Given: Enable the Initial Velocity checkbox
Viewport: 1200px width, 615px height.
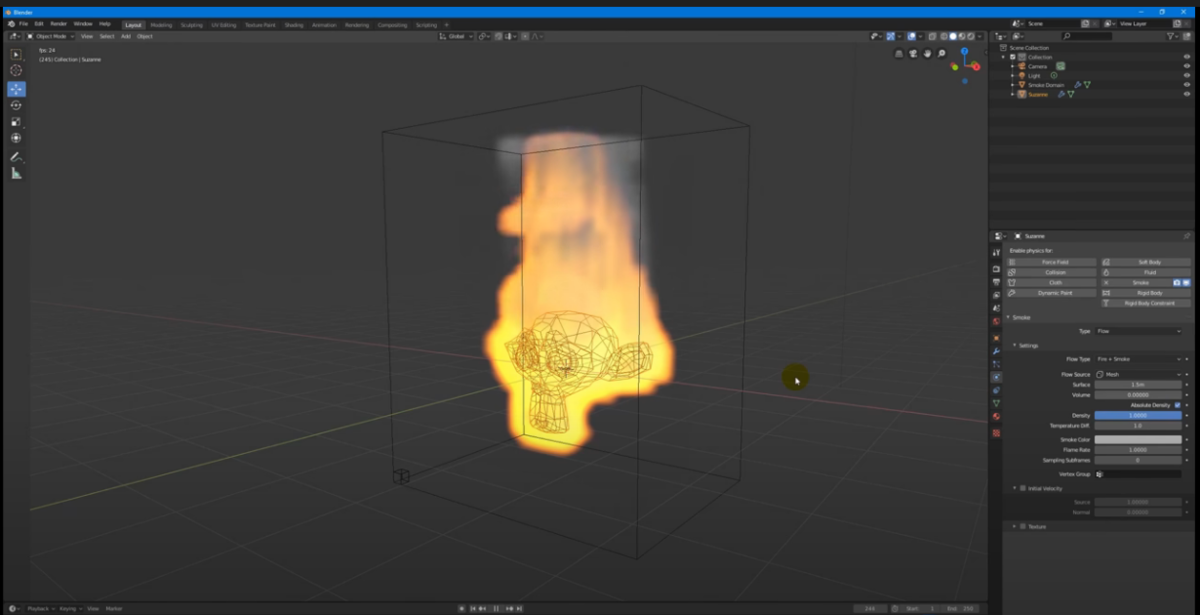Looking at the screenshot, I should 1022,488.
